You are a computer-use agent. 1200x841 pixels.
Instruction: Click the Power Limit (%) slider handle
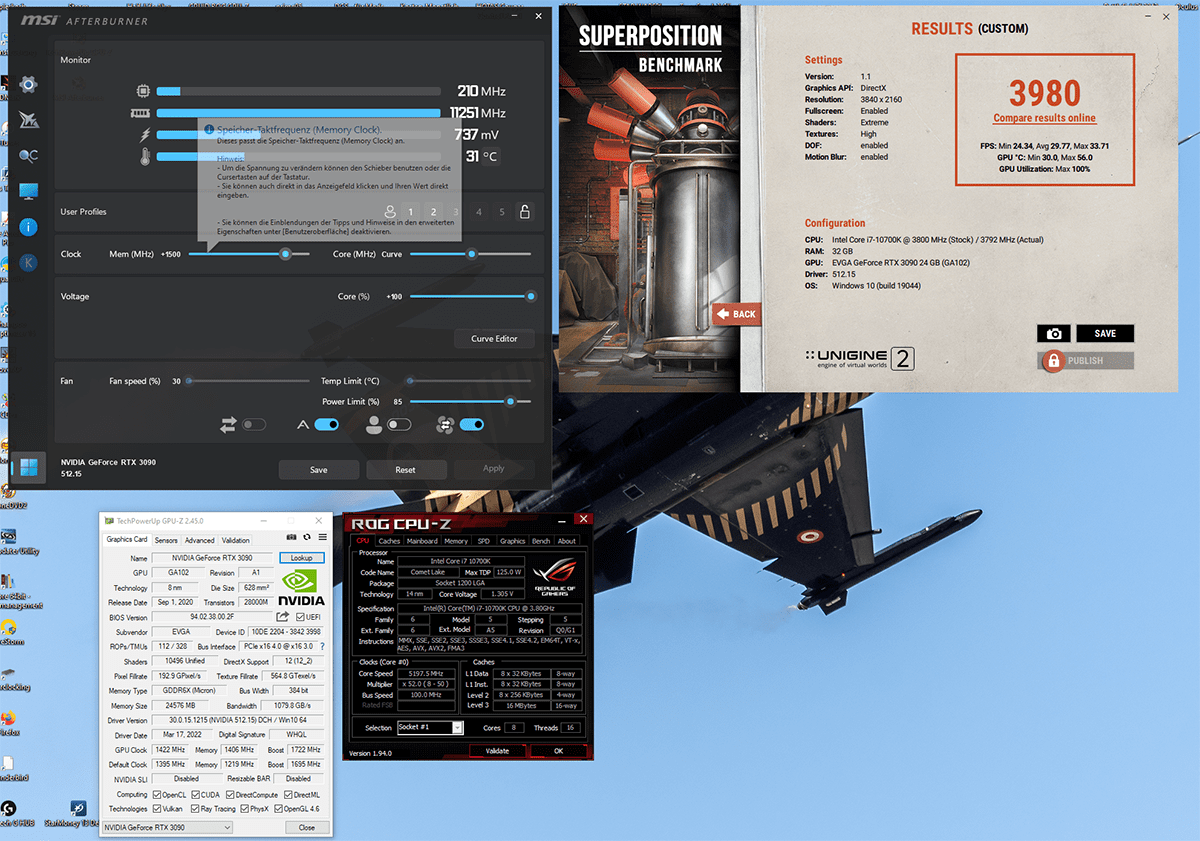tap(511, 401)
